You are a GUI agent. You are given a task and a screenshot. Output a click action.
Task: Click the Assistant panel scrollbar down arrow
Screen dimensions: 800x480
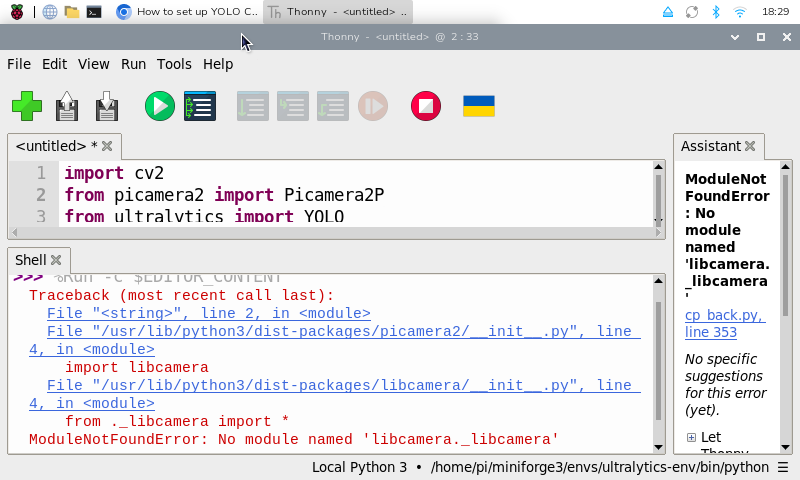pos(786,447)
